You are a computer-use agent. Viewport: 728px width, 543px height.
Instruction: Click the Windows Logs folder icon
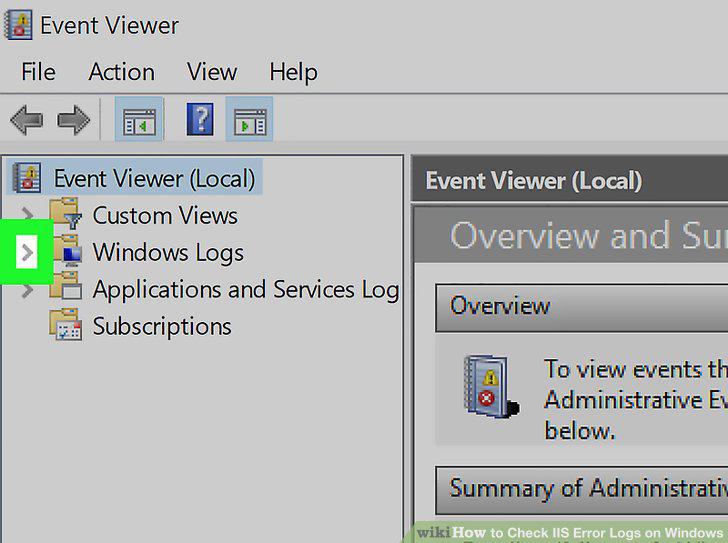point(66,250)
